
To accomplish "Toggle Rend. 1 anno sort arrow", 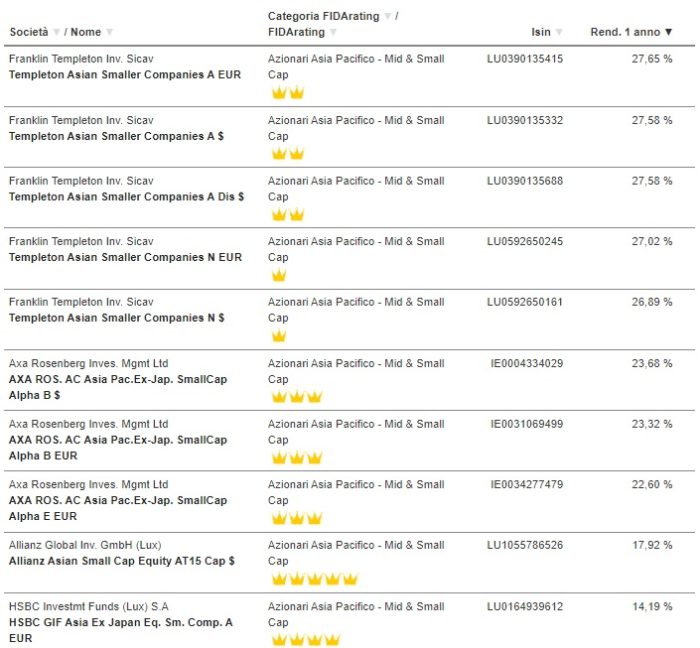I will 668,32.
